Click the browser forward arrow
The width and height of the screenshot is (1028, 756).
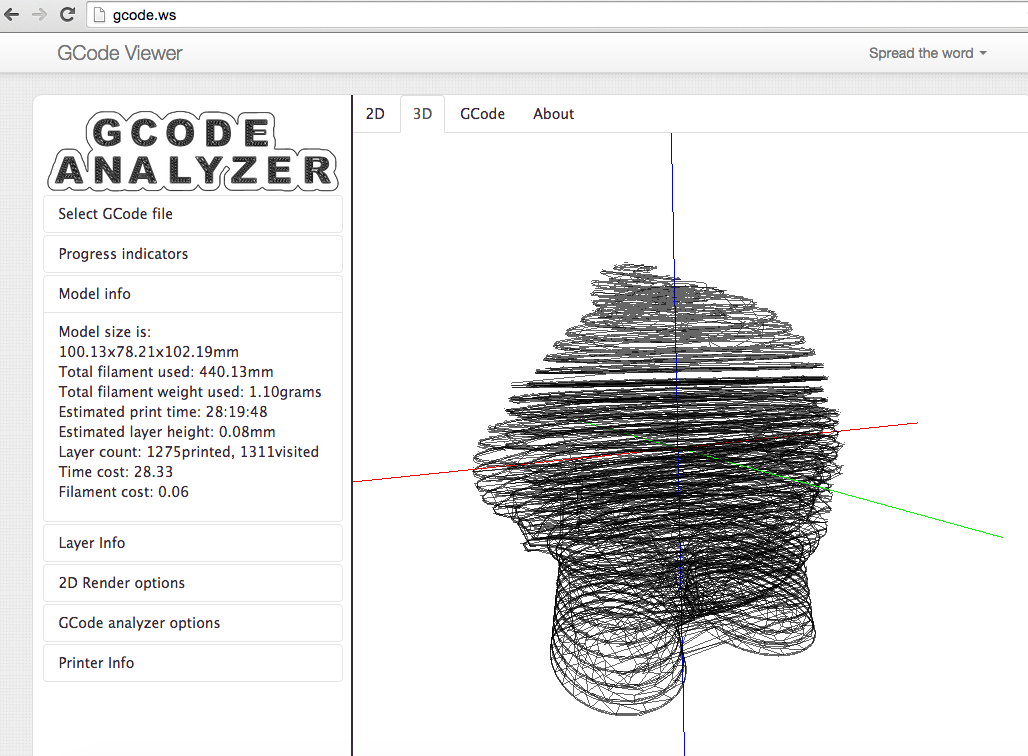(x=39, y=15)
